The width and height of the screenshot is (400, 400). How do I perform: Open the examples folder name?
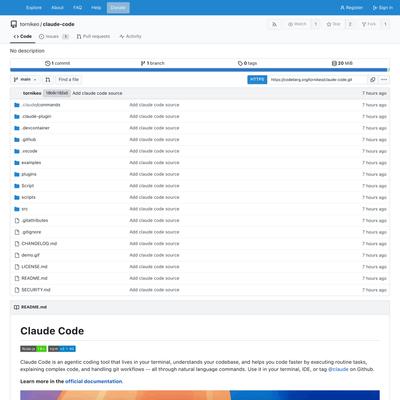[x=31, y=163]
